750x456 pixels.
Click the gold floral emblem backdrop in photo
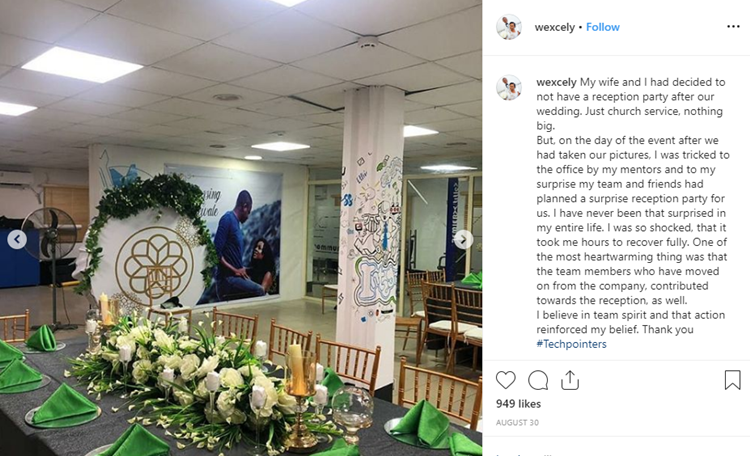153,266
